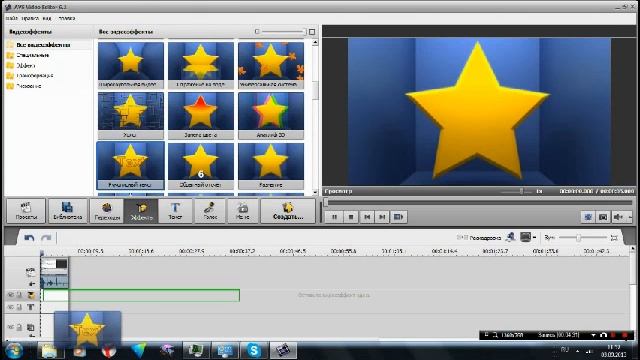The image size is (640, 360).
Task: Click the effects list scroll-down arrow
Action: click(315, 192)
